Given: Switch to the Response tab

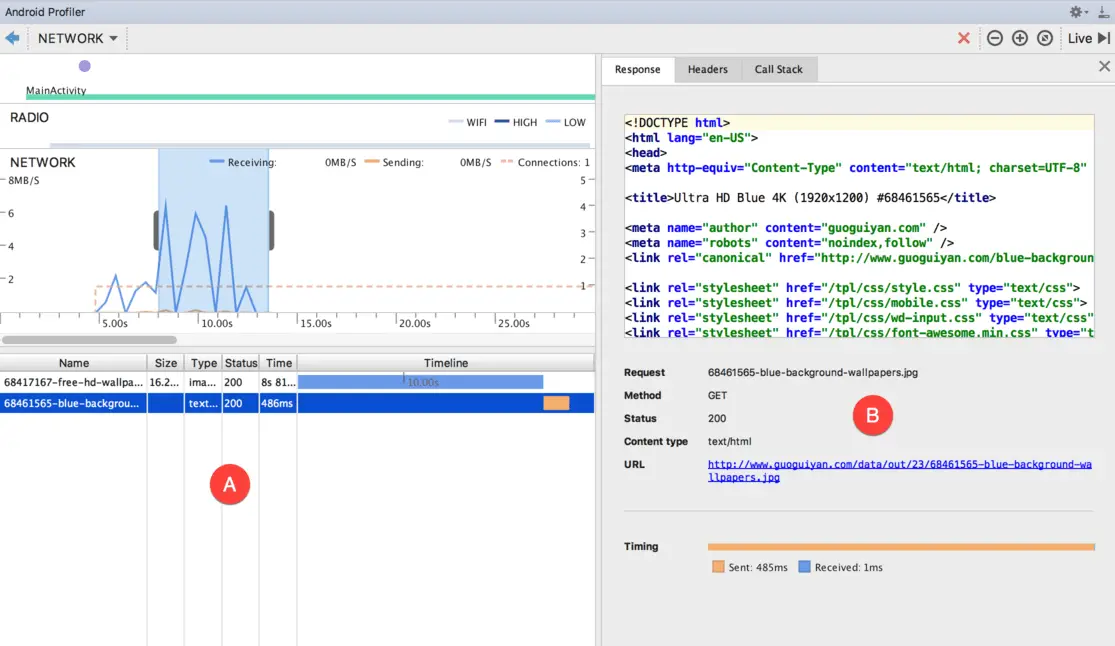Looking at the screenshot, I should (x=637, y=69).
